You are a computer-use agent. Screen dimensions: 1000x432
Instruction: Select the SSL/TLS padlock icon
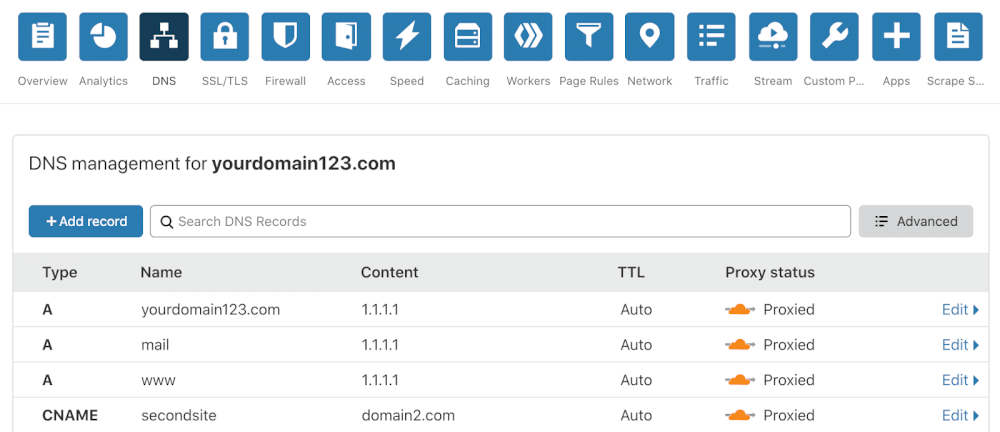(x=225, y=37)
